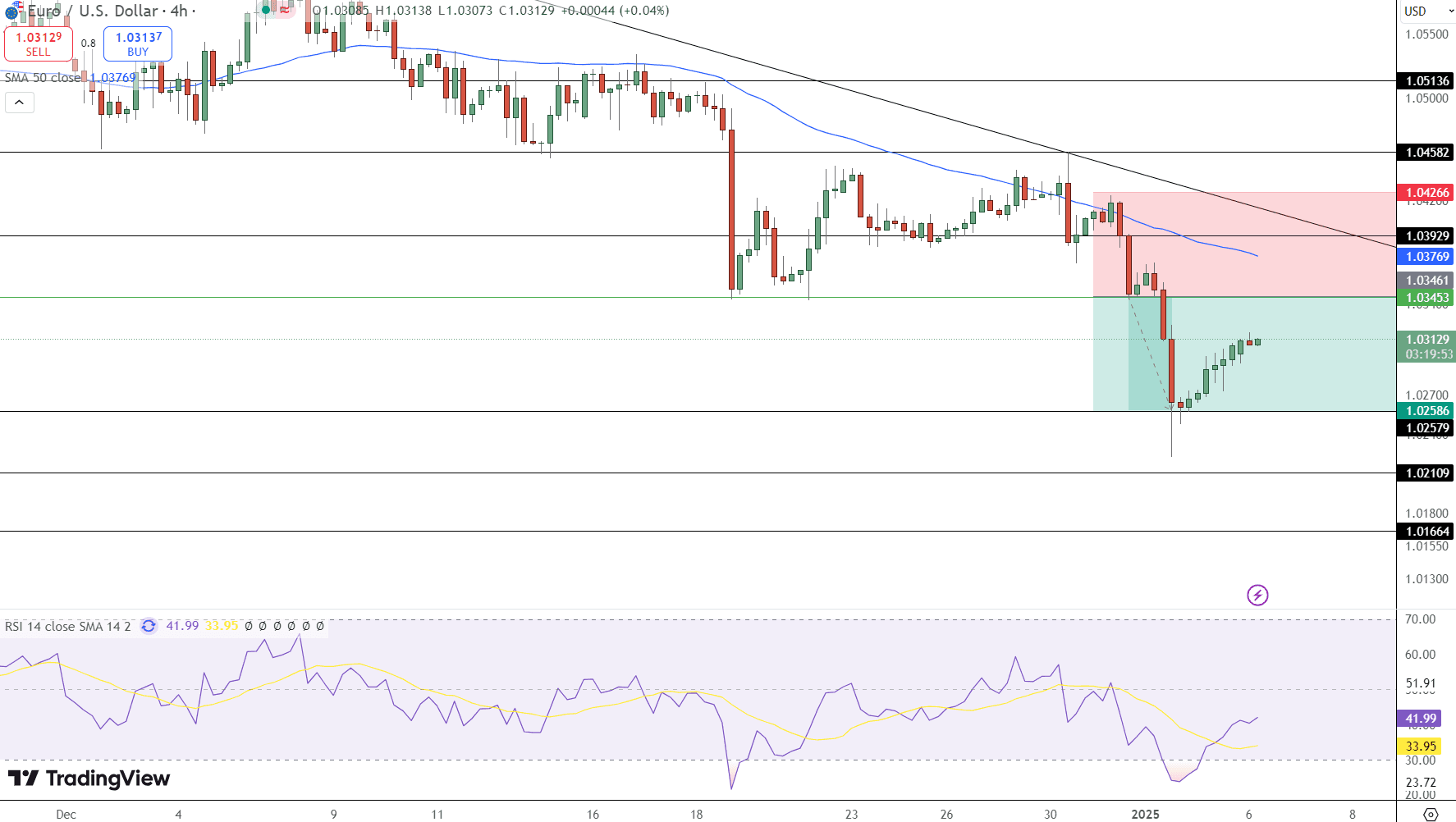Image resolution: width=1456 pixels, height=822 pixels.
Task: Click the Dec label on time axis
Action: click(66, 814)
